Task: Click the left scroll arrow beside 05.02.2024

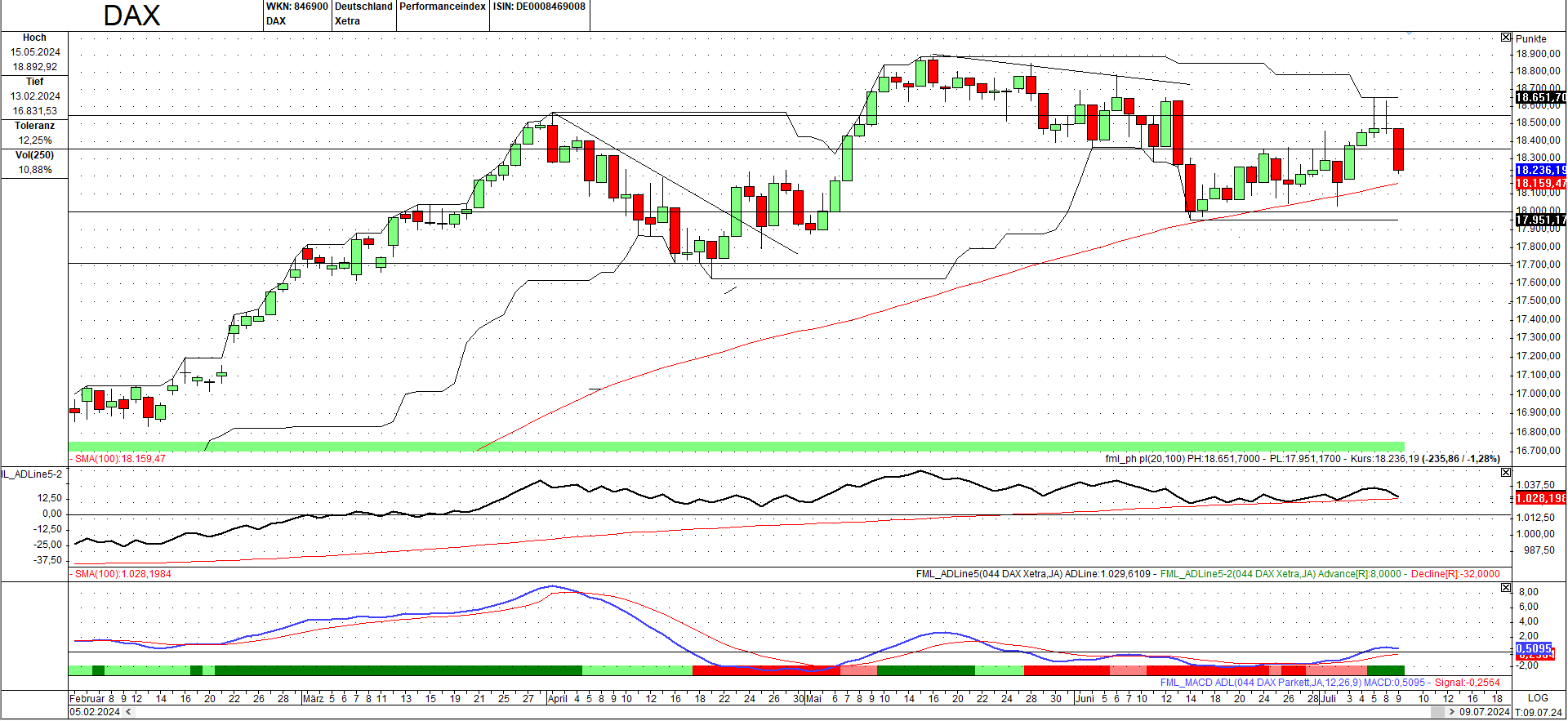Action: 127,712
